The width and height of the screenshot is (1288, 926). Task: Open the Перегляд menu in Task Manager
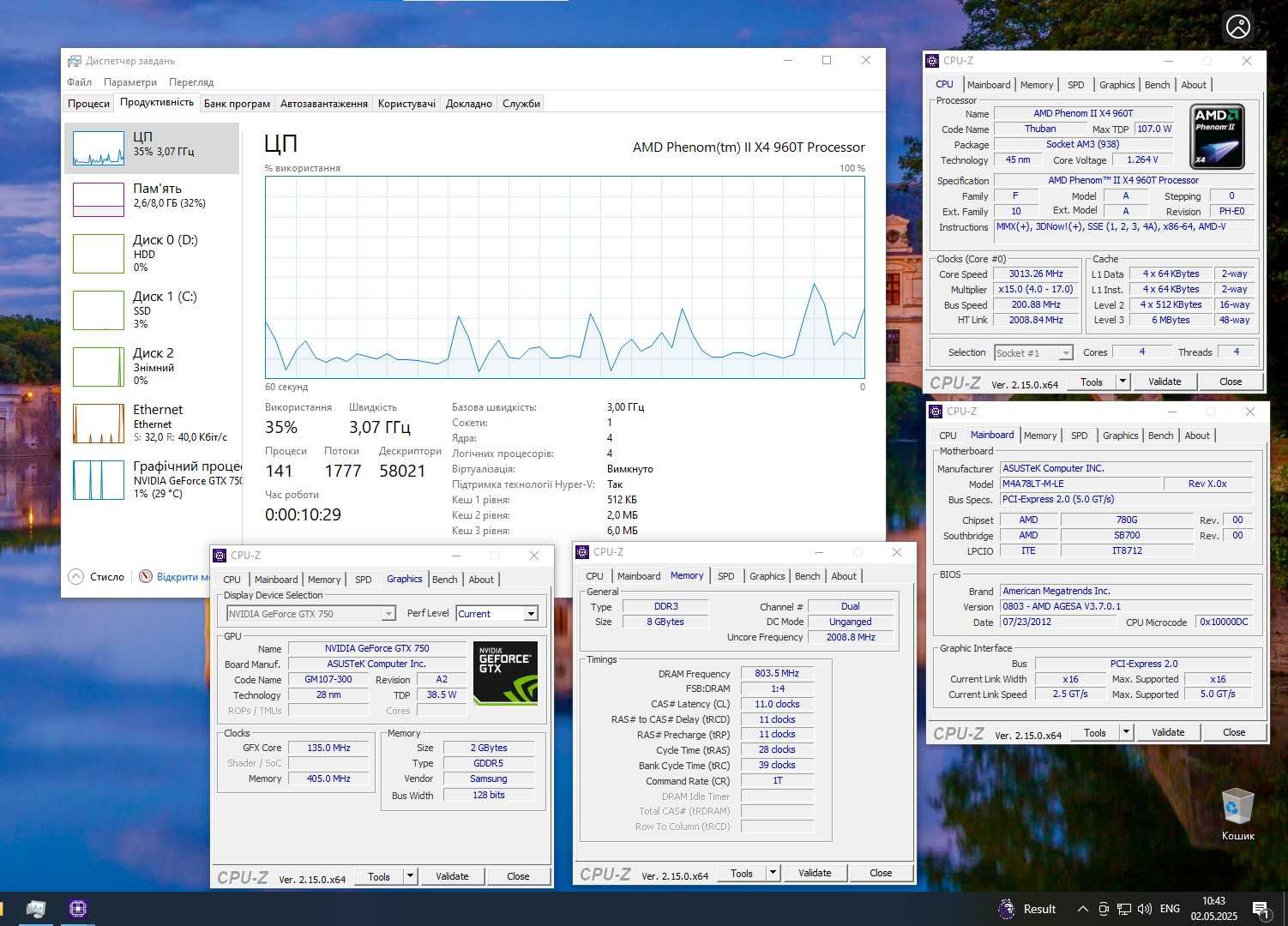pyautogui.click(x=191, y=82)
